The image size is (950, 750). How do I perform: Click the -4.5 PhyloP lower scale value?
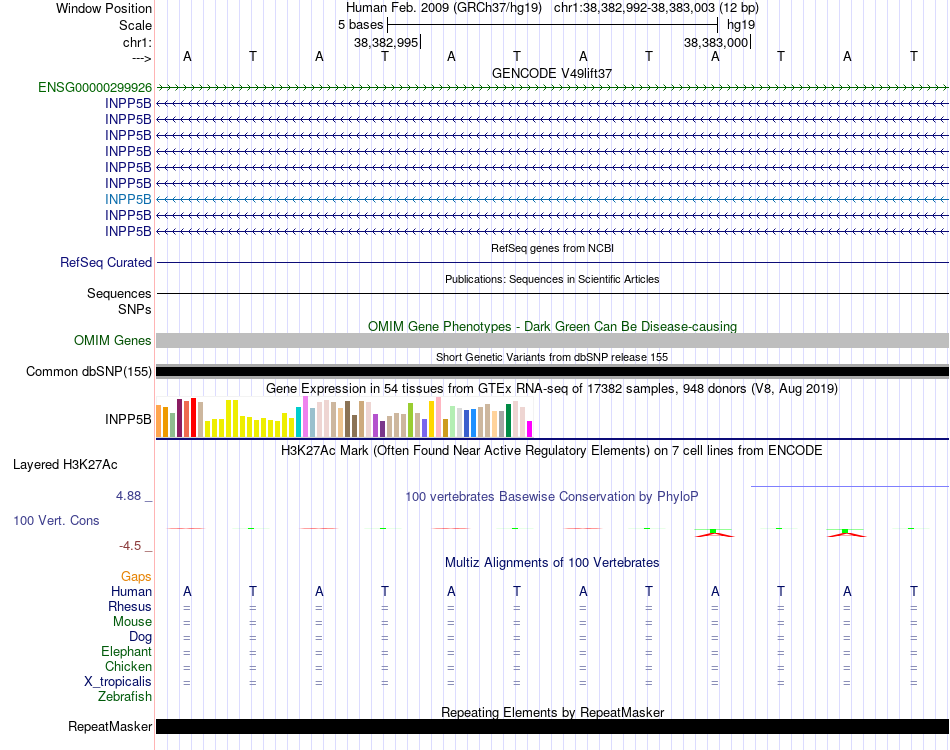click(x=130, y=546)
